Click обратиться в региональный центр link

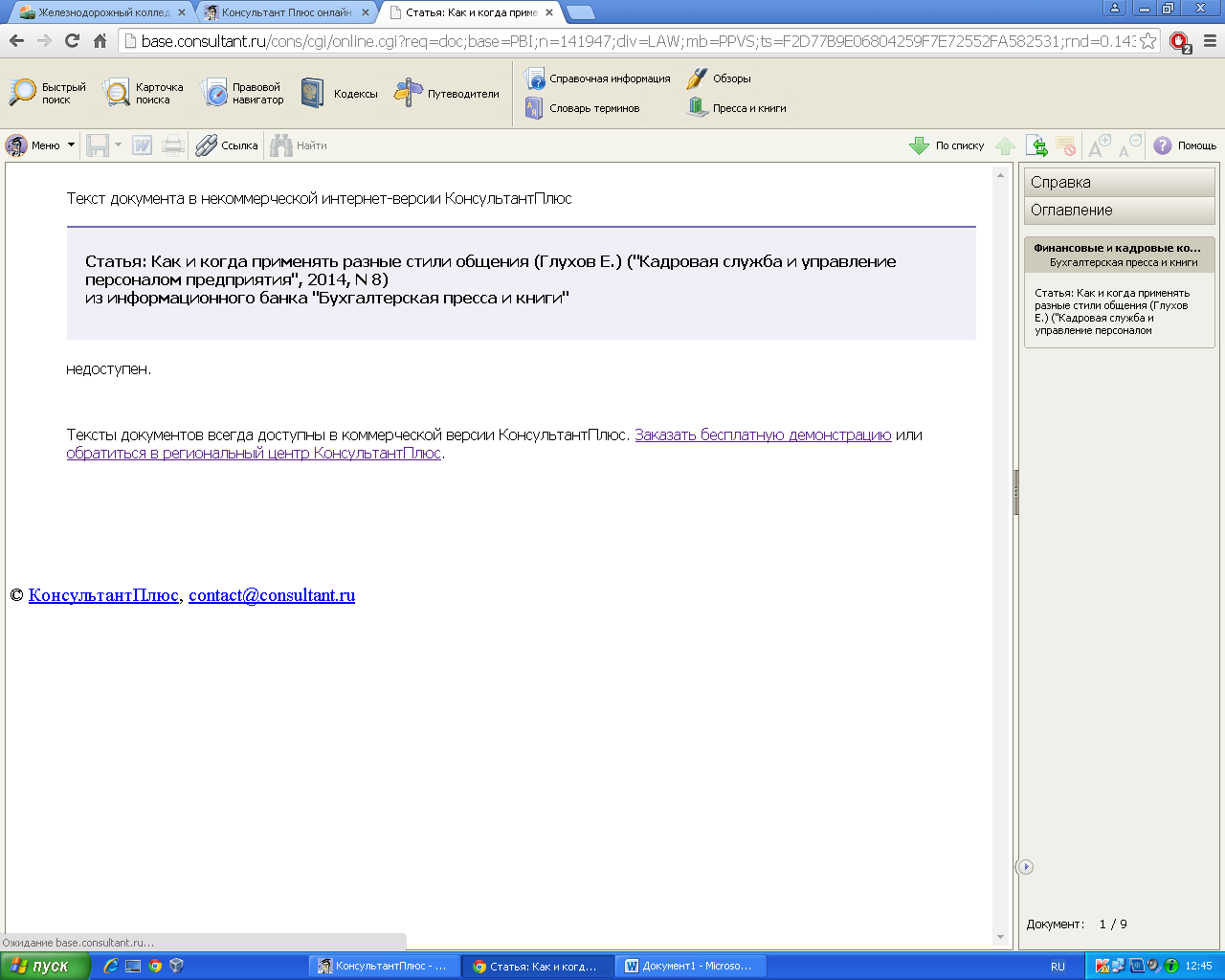pos(254,453)
